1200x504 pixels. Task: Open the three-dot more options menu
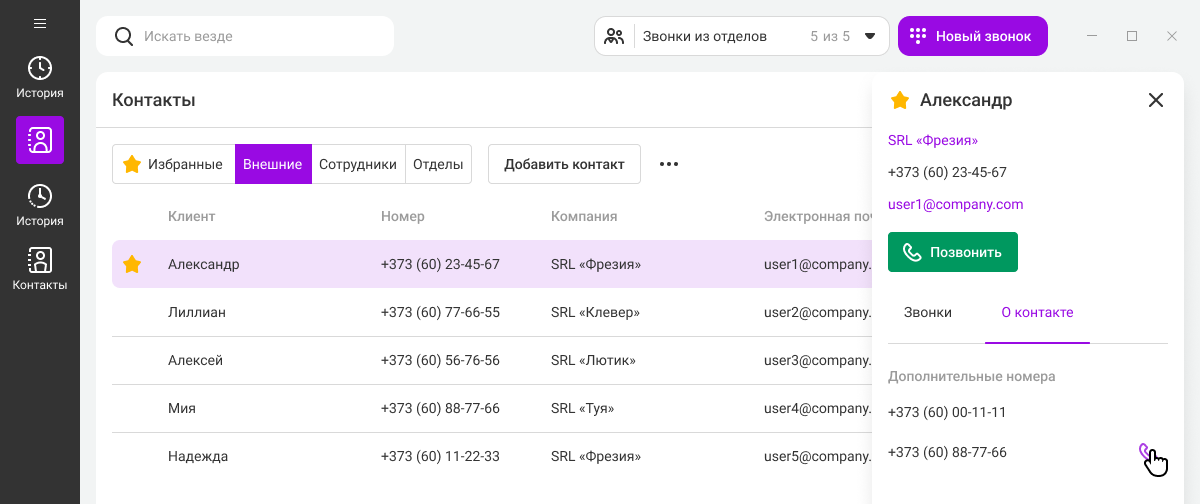pos(669,164)
